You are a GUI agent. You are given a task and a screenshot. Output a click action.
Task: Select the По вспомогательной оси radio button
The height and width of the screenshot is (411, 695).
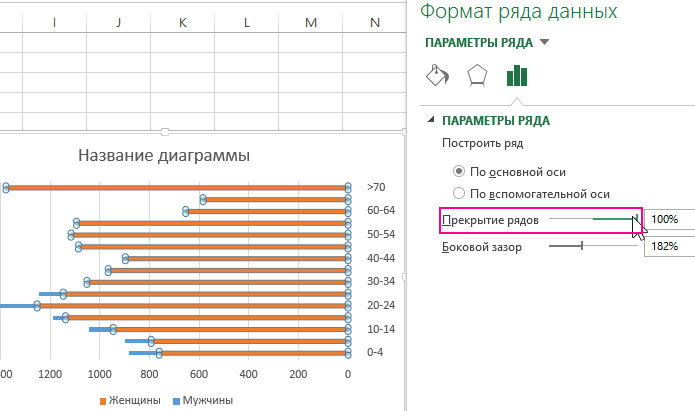tap(459, 193)
